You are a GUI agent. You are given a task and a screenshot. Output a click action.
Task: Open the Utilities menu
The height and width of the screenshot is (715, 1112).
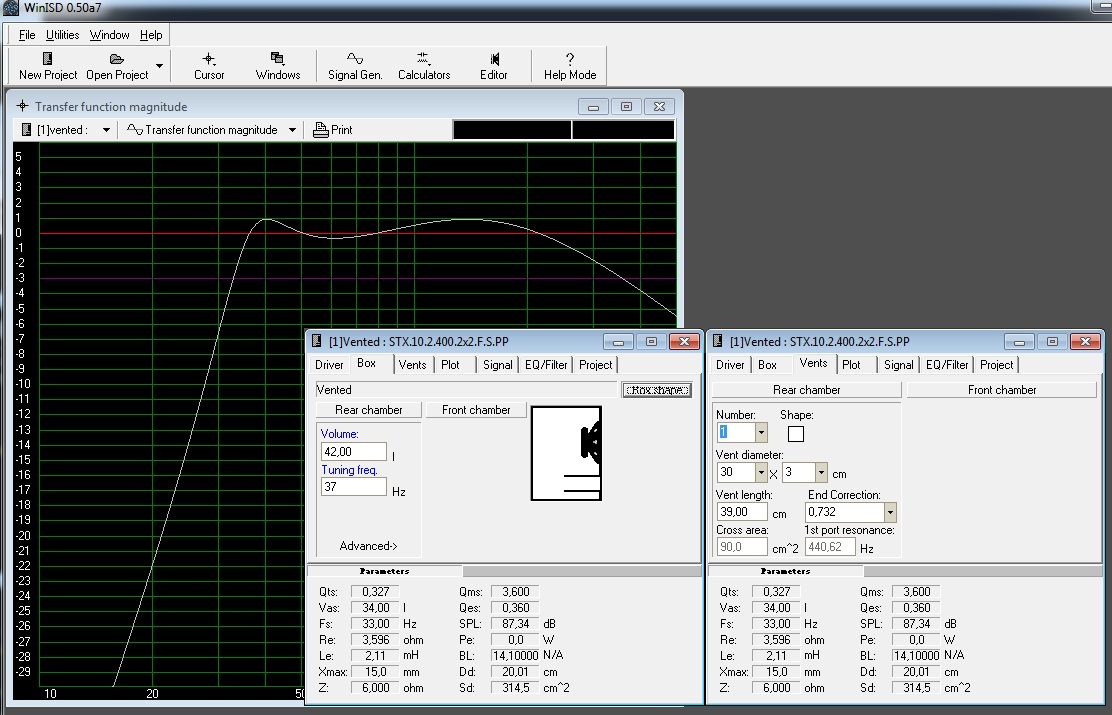pos(62,35)
